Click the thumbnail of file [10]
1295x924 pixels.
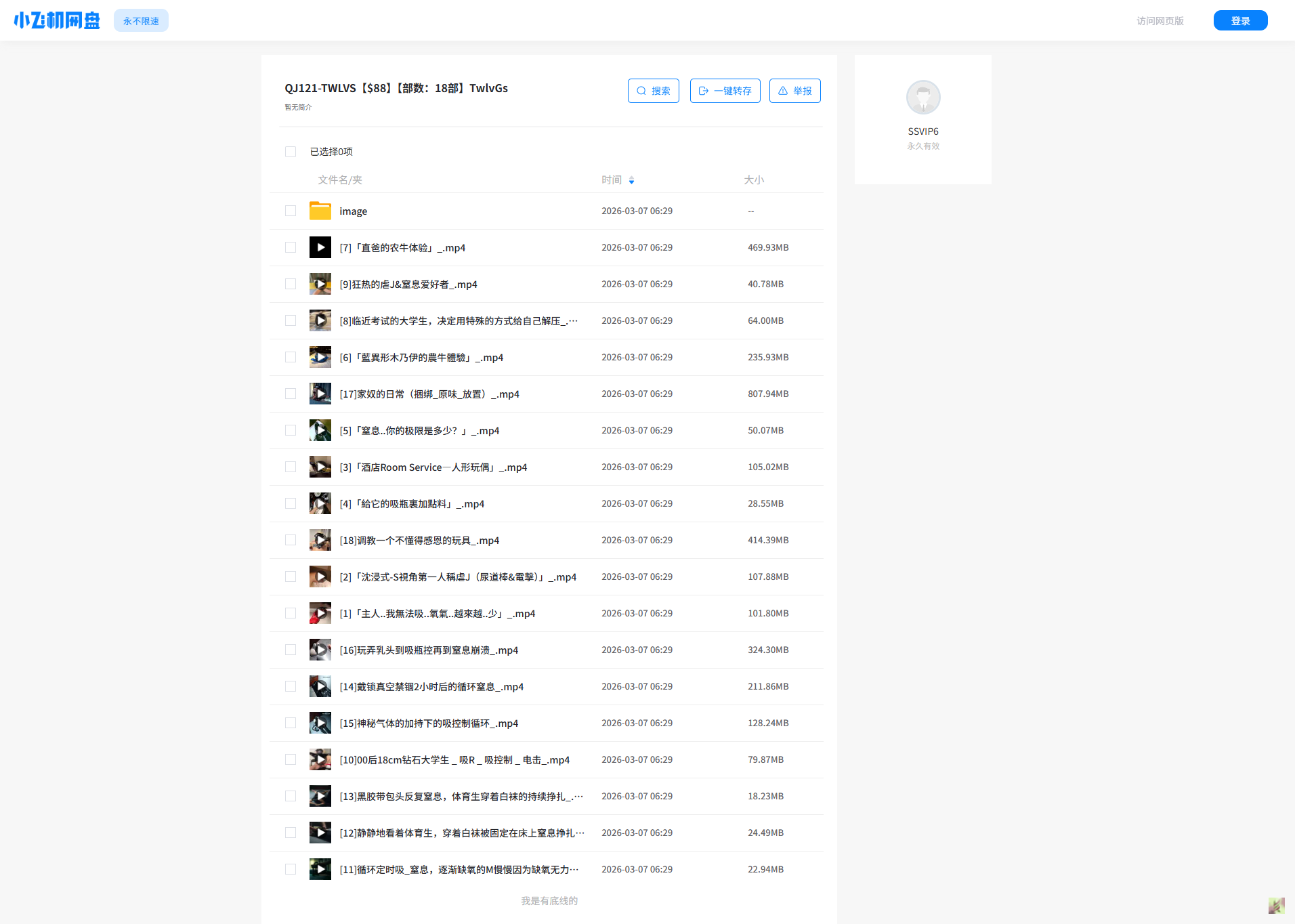pos(320,759)
